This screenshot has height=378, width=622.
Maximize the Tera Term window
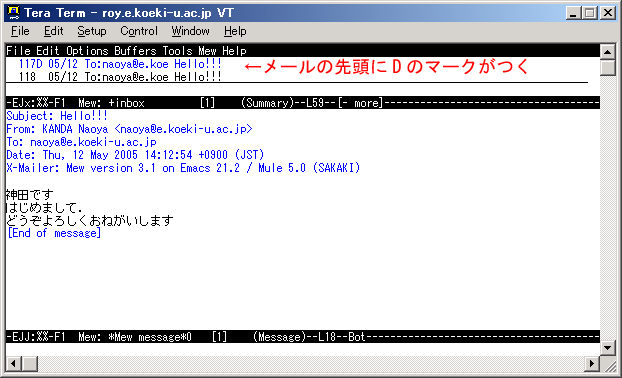pyautogui.click(x=589, y=13)
